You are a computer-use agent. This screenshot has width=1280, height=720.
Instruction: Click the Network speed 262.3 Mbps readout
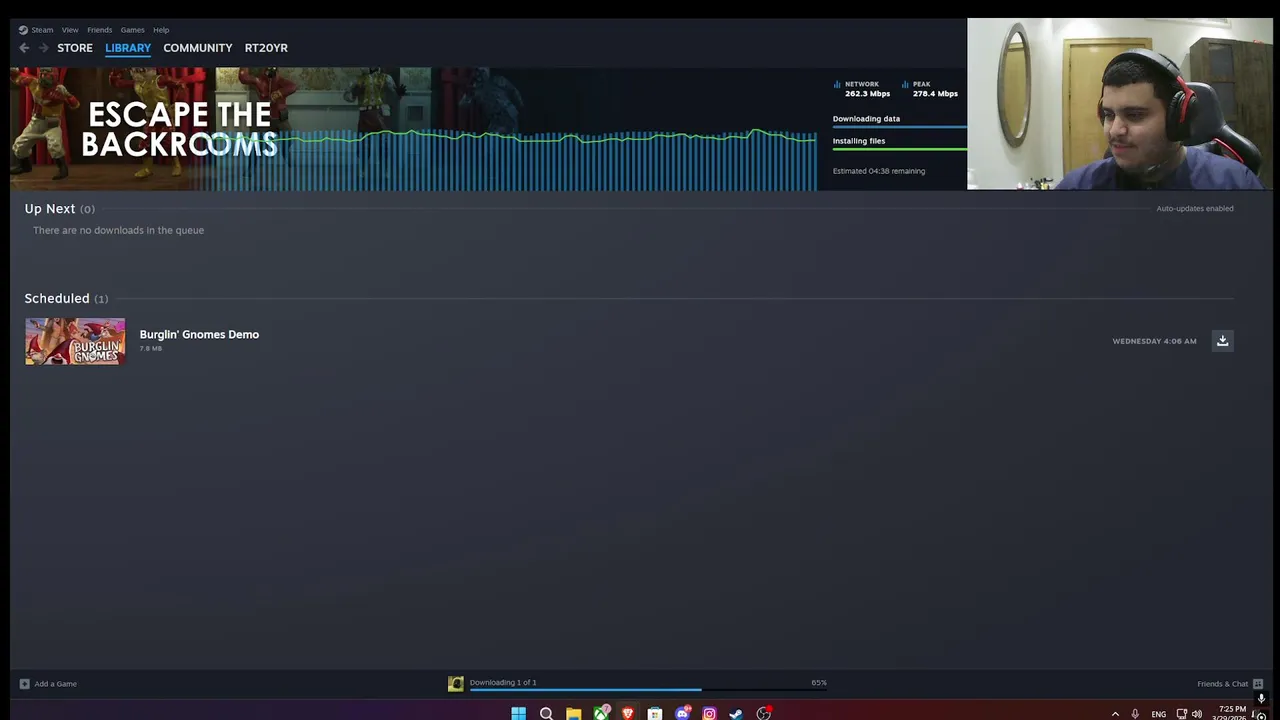(867, 94)
